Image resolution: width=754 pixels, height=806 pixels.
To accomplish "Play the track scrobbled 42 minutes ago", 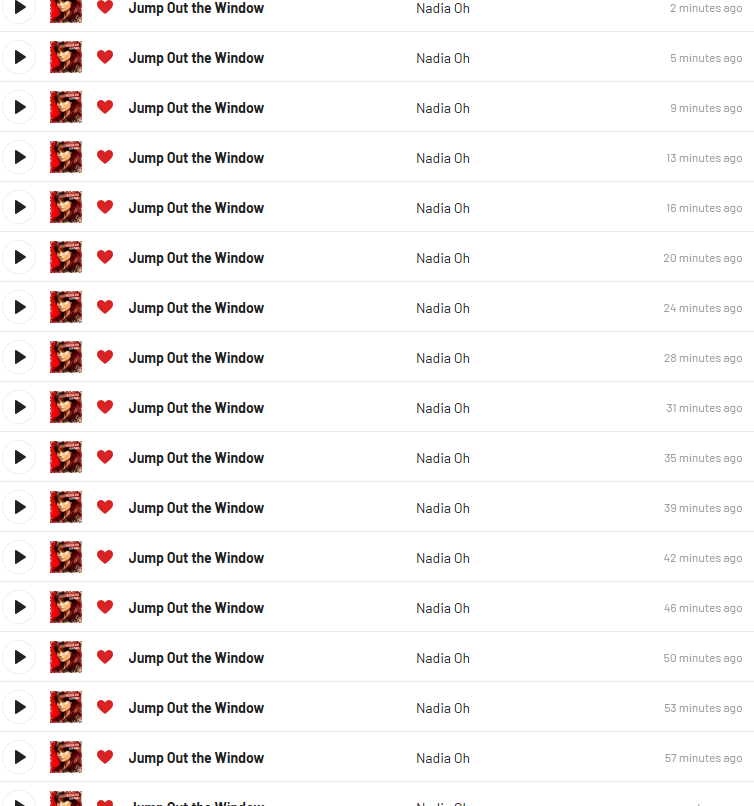I will click(x=20, y=557).
